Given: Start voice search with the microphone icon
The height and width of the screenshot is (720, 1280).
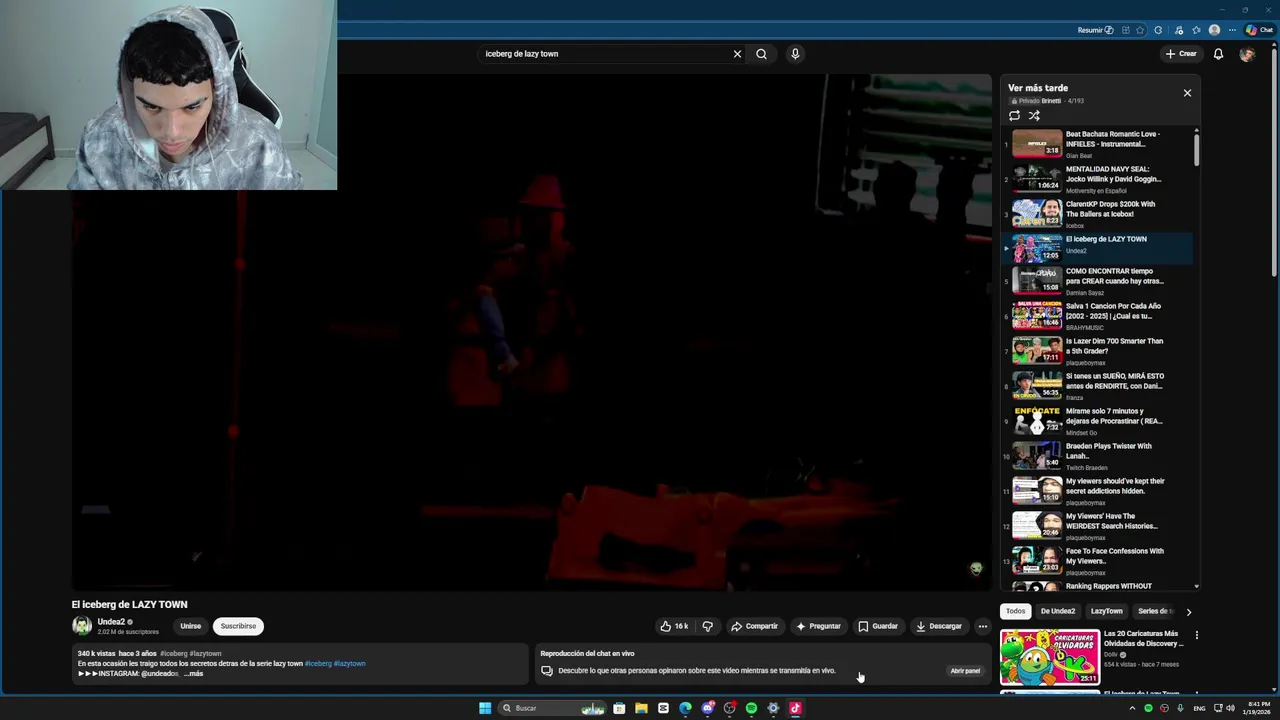Looking at the screenshot, I should (795, 54).
